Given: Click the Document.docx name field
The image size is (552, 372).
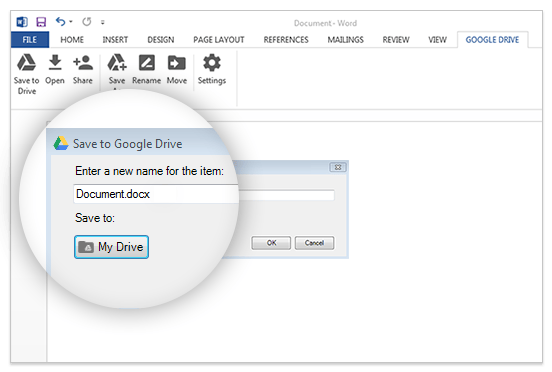Looking at the screenshot, I should [204, 194].
